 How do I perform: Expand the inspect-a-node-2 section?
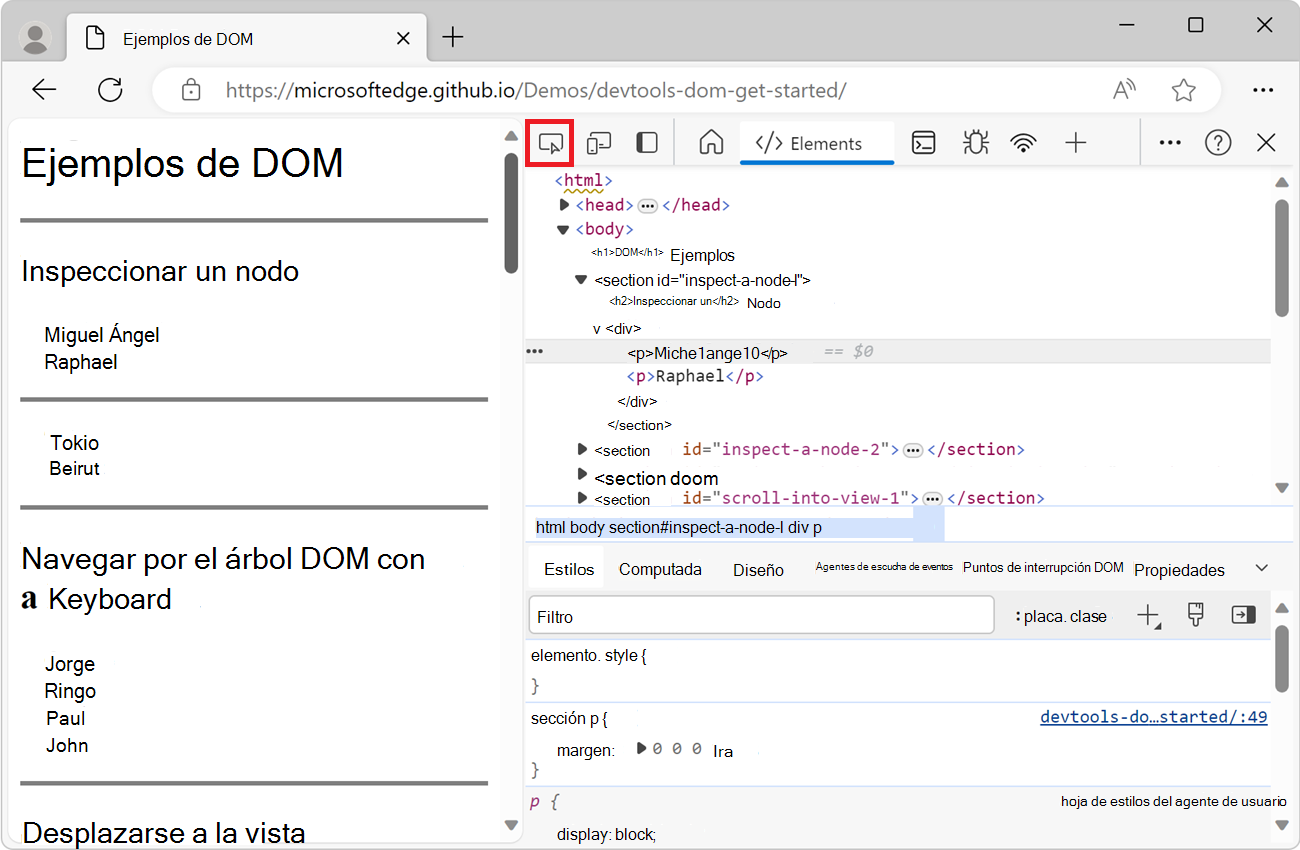[x=583, y=449]
